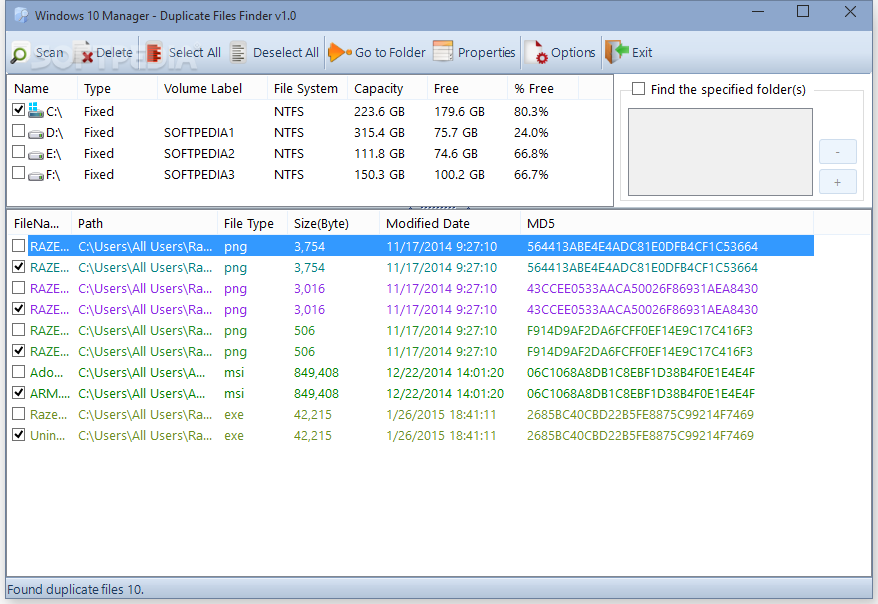Viewport: 878px width, 604px height.
Task: Sort results by MD5 column header
Action: coord(667,223)
